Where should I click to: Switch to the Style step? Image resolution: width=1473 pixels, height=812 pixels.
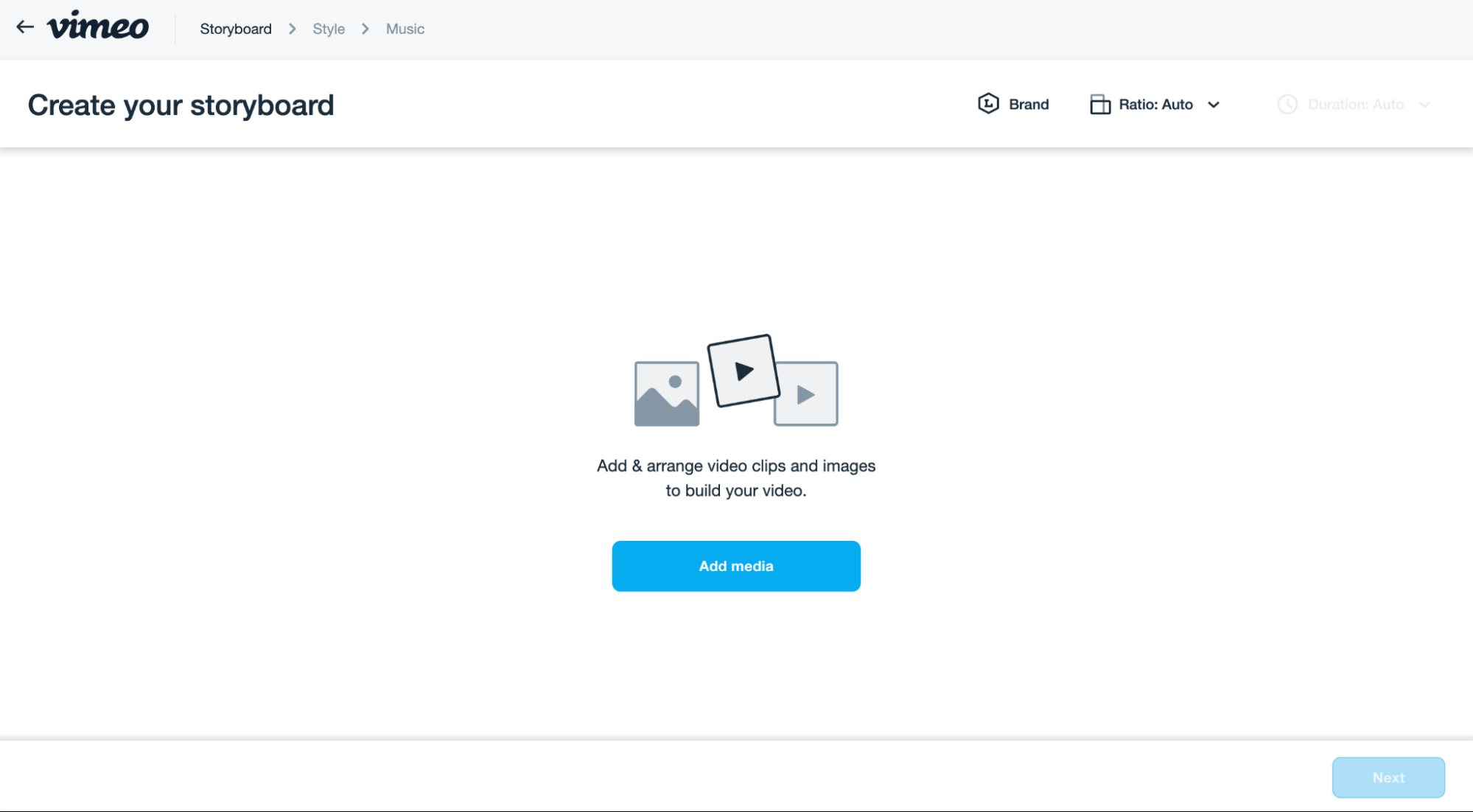329,29
